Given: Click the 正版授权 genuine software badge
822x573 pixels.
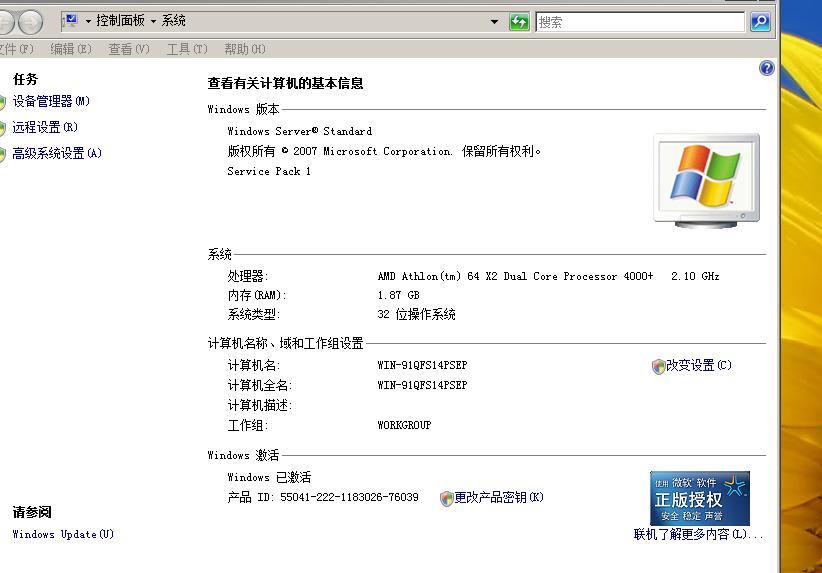Looking at the screenshot, I should coord(699,498).
